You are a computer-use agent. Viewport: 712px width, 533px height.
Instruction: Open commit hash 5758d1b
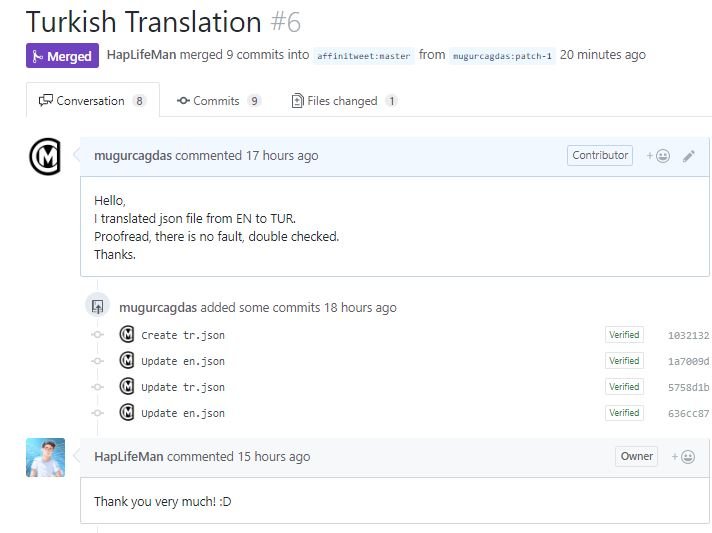click(x=688, y=388)
